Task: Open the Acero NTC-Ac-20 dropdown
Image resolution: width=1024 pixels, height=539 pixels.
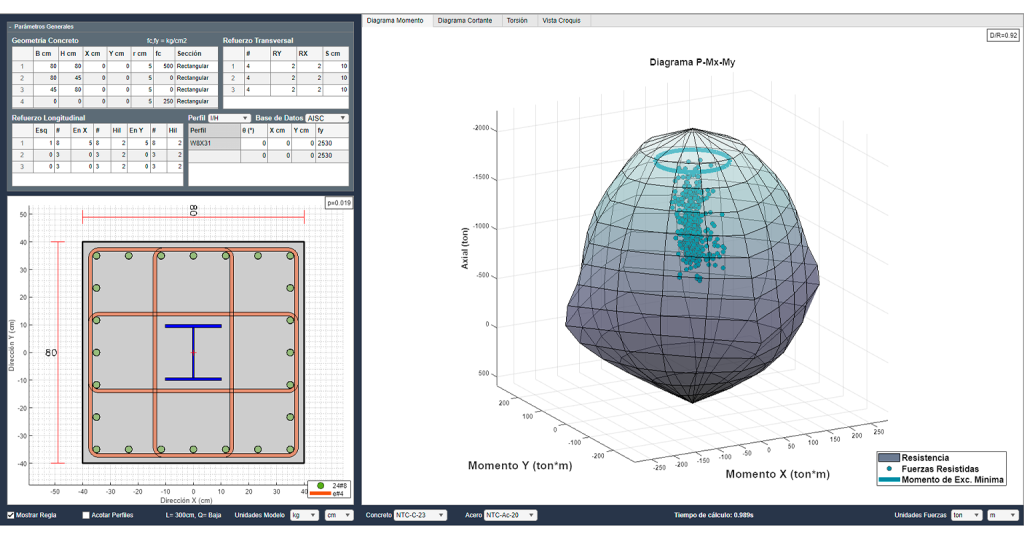Action: tap(510, 515)
